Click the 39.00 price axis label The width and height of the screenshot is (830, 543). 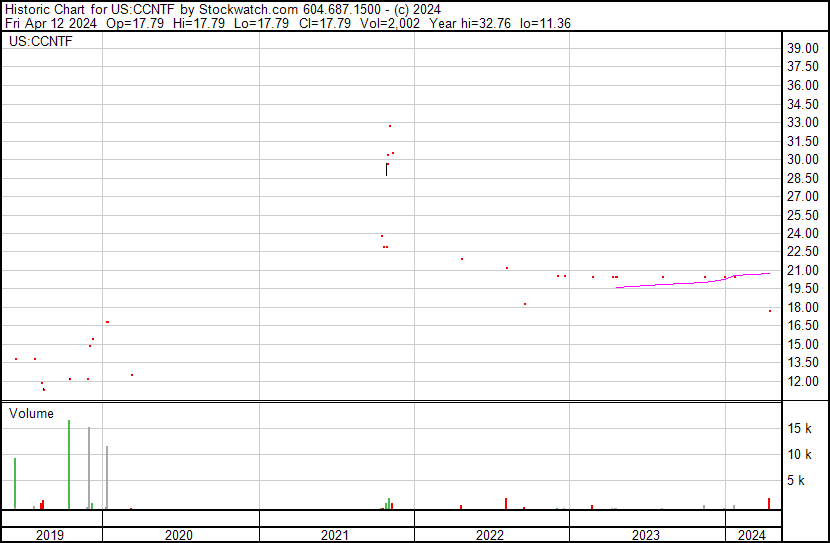coord(803,48)
